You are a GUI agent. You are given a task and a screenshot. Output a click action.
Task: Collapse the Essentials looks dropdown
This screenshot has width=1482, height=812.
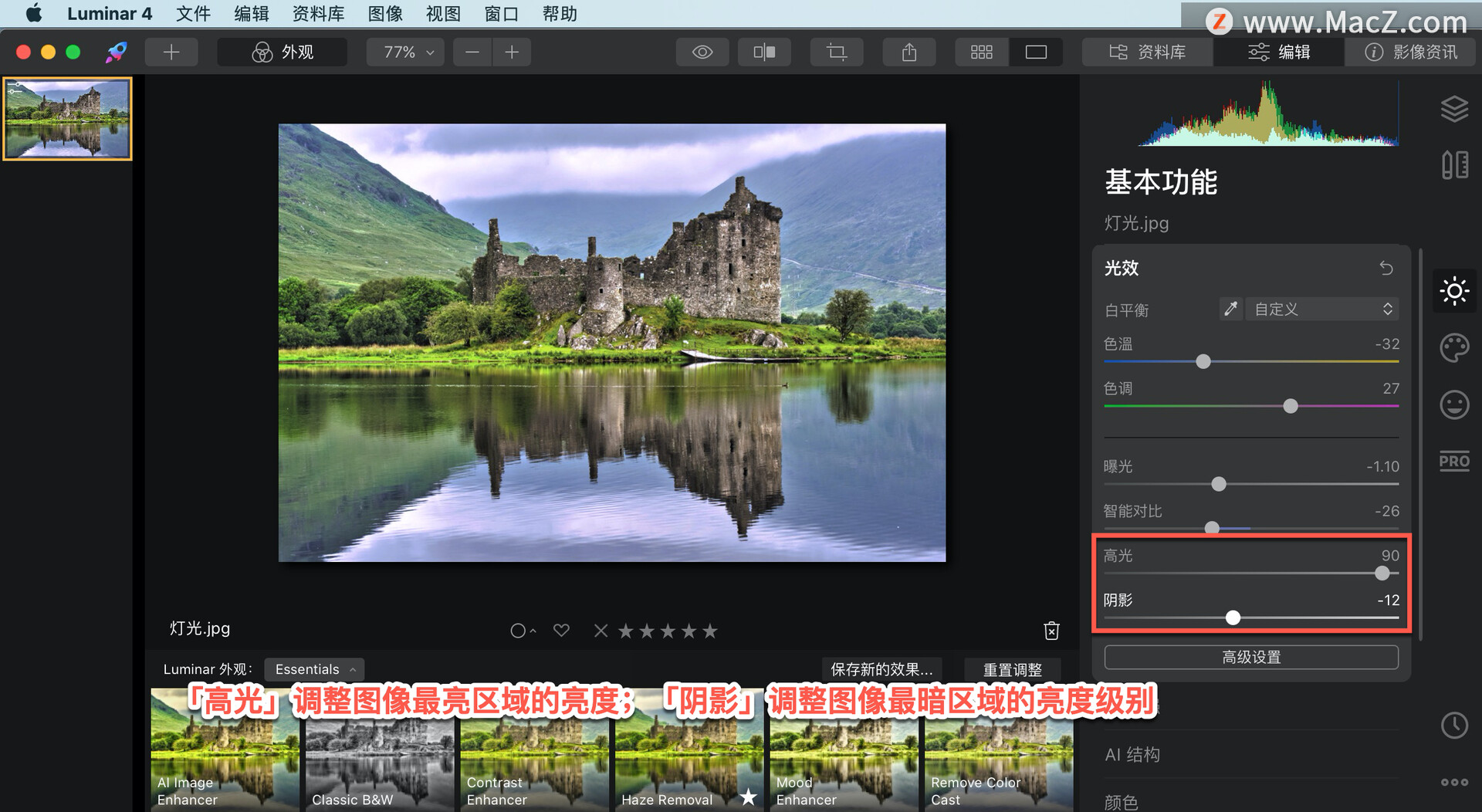(x=313, y=669)
